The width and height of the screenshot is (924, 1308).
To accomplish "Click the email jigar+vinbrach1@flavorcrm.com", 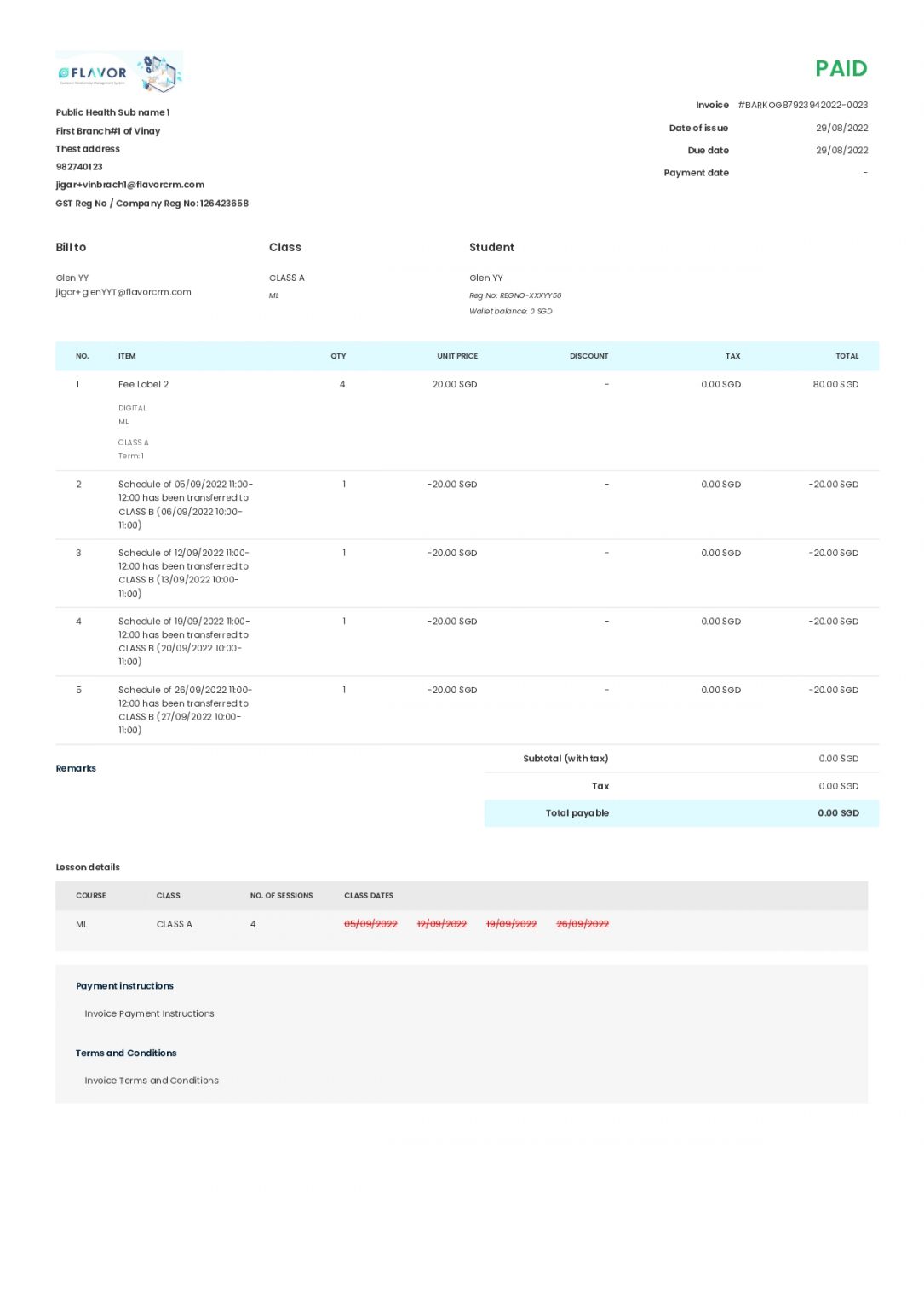I will (x=129, y=185).
